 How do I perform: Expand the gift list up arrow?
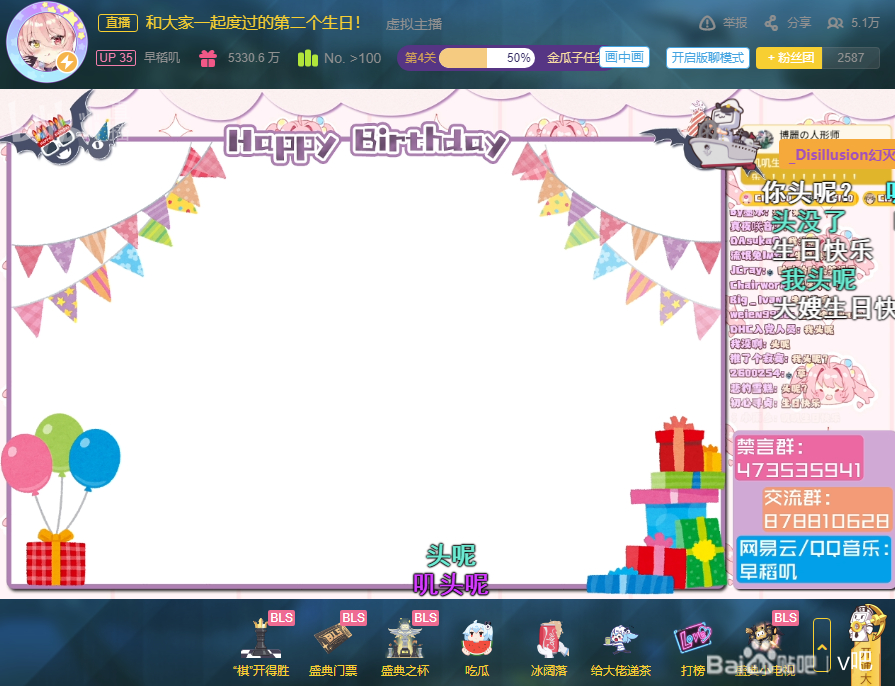tap(822, 645)
